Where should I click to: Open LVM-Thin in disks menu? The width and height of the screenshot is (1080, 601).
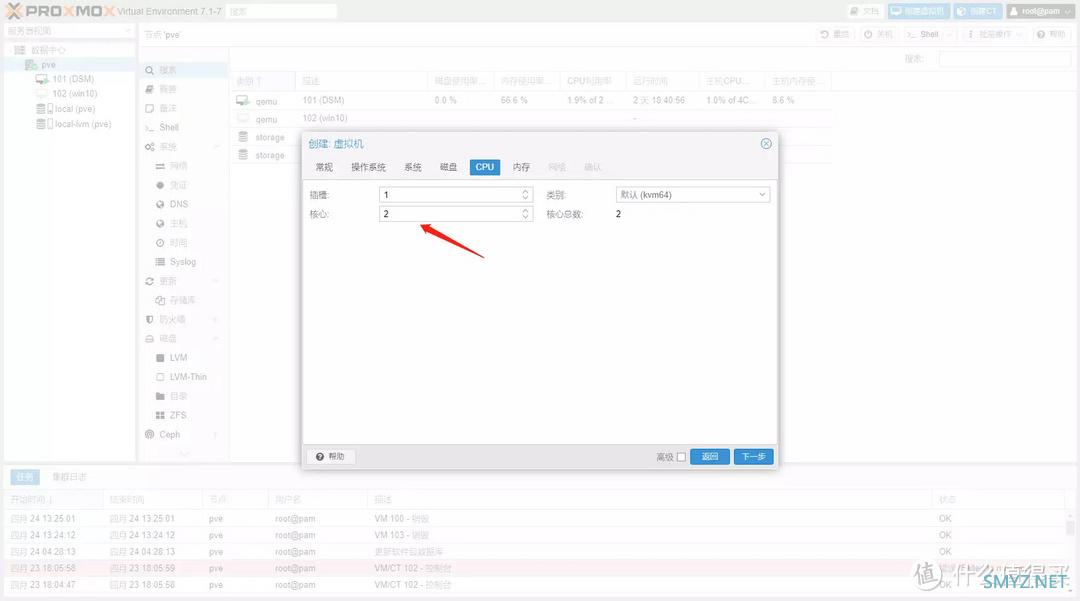click(187, 377)
